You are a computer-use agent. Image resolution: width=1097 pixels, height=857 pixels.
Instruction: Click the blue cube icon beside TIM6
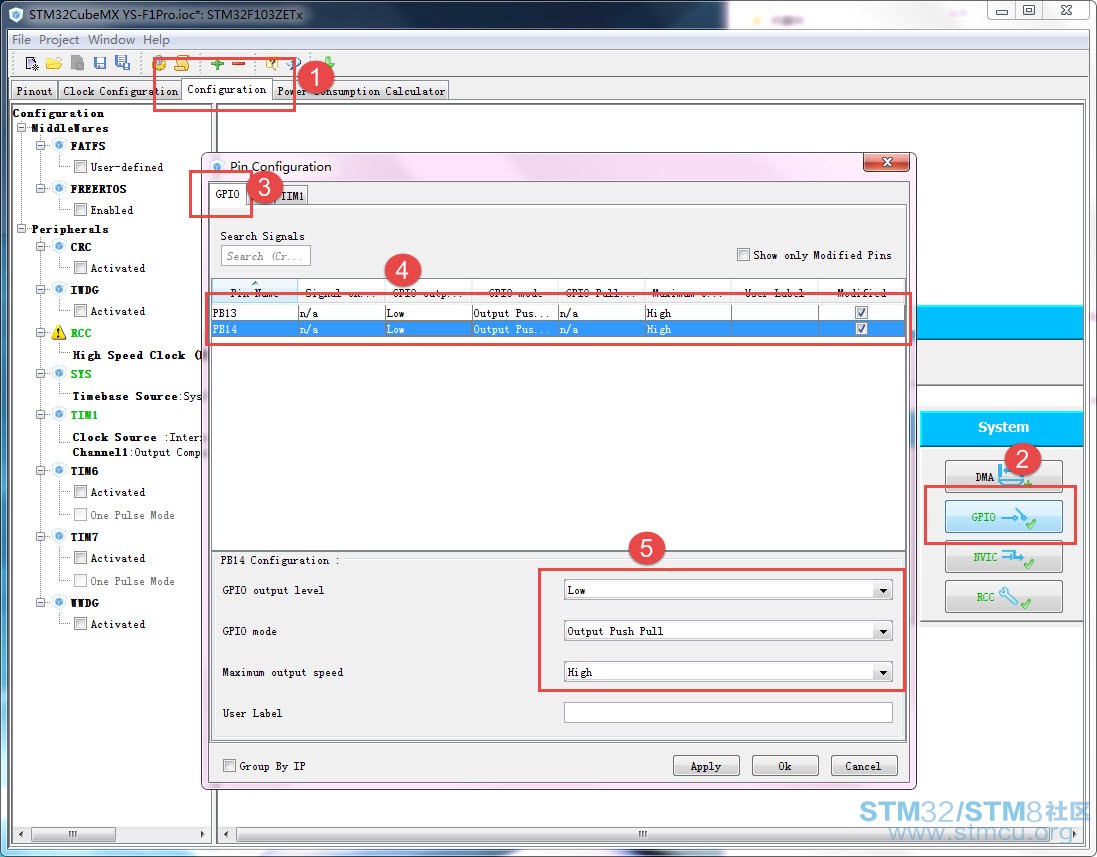pos(59,470)
